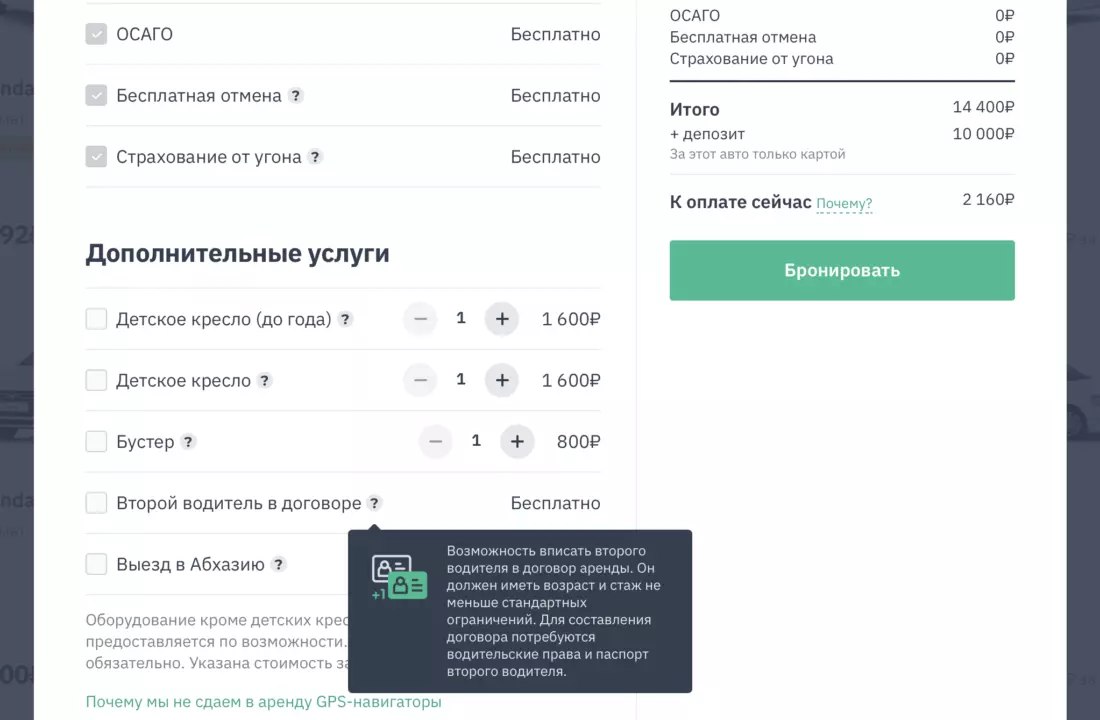
Task: Show help for Второй водитель в договоре
Action: [x=374, y=503]
